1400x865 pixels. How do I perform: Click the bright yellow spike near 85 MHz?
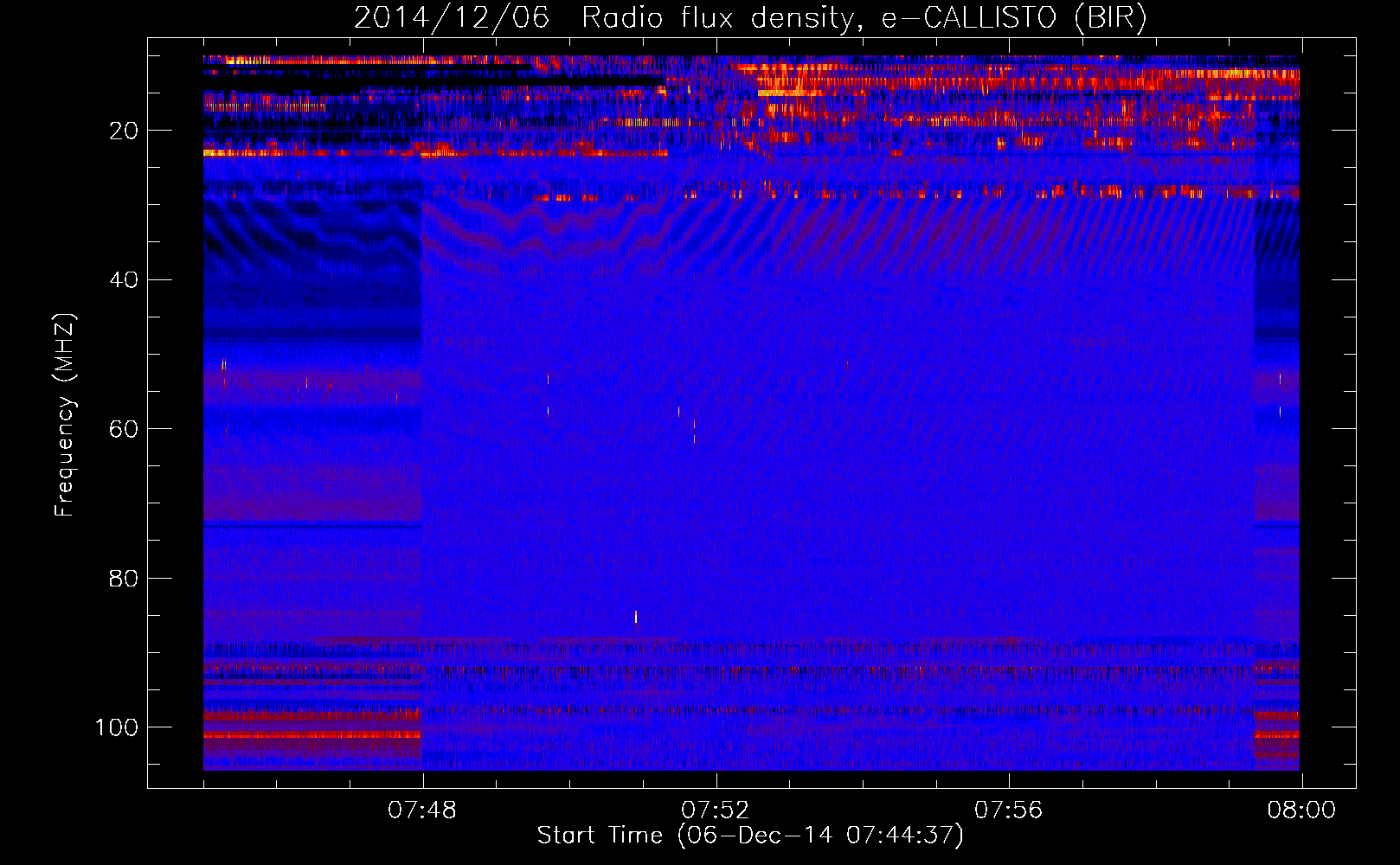(636, 617)
